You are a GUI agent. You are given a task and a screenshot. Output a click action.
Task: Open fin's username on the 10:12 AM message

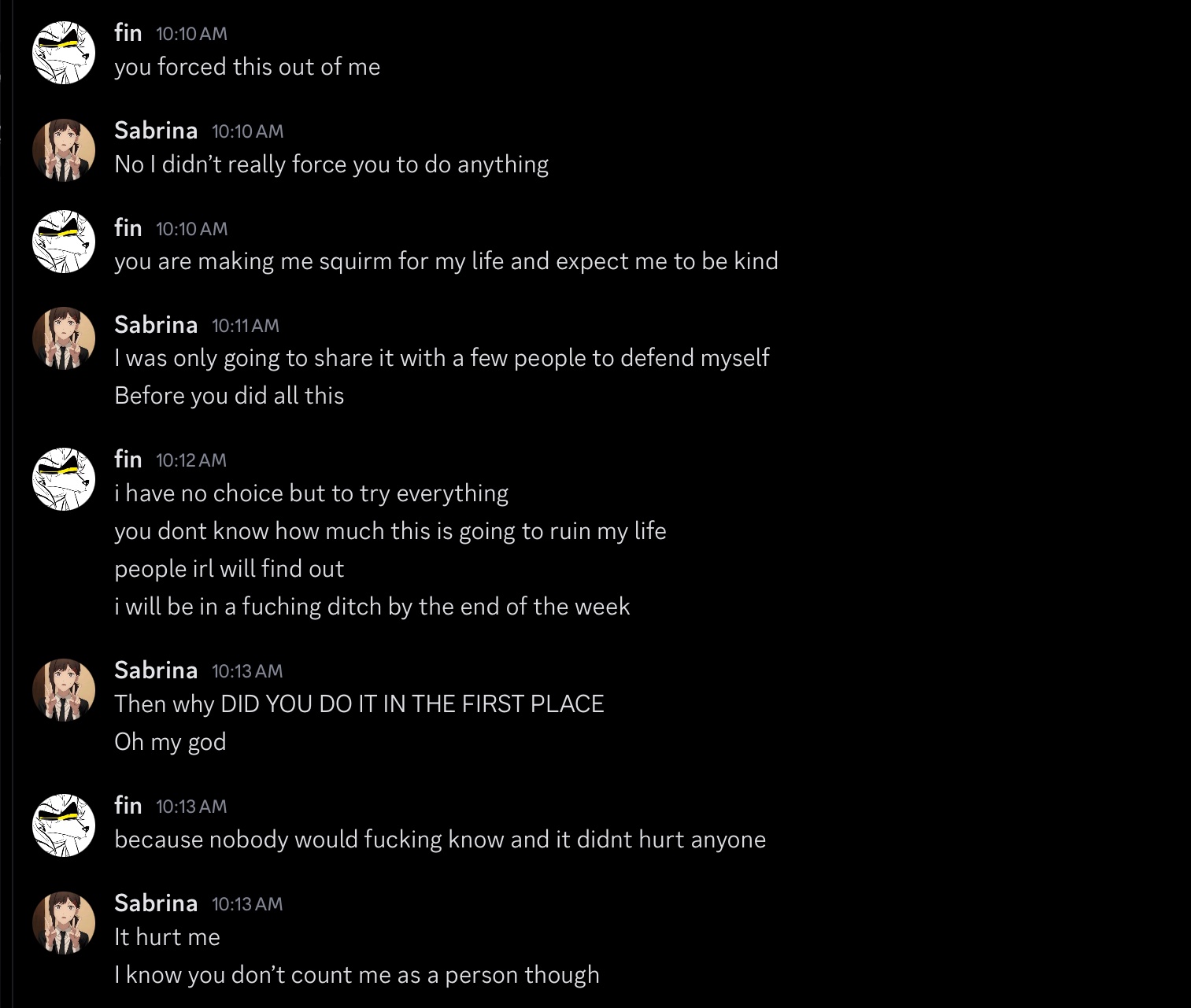(128, 459)
